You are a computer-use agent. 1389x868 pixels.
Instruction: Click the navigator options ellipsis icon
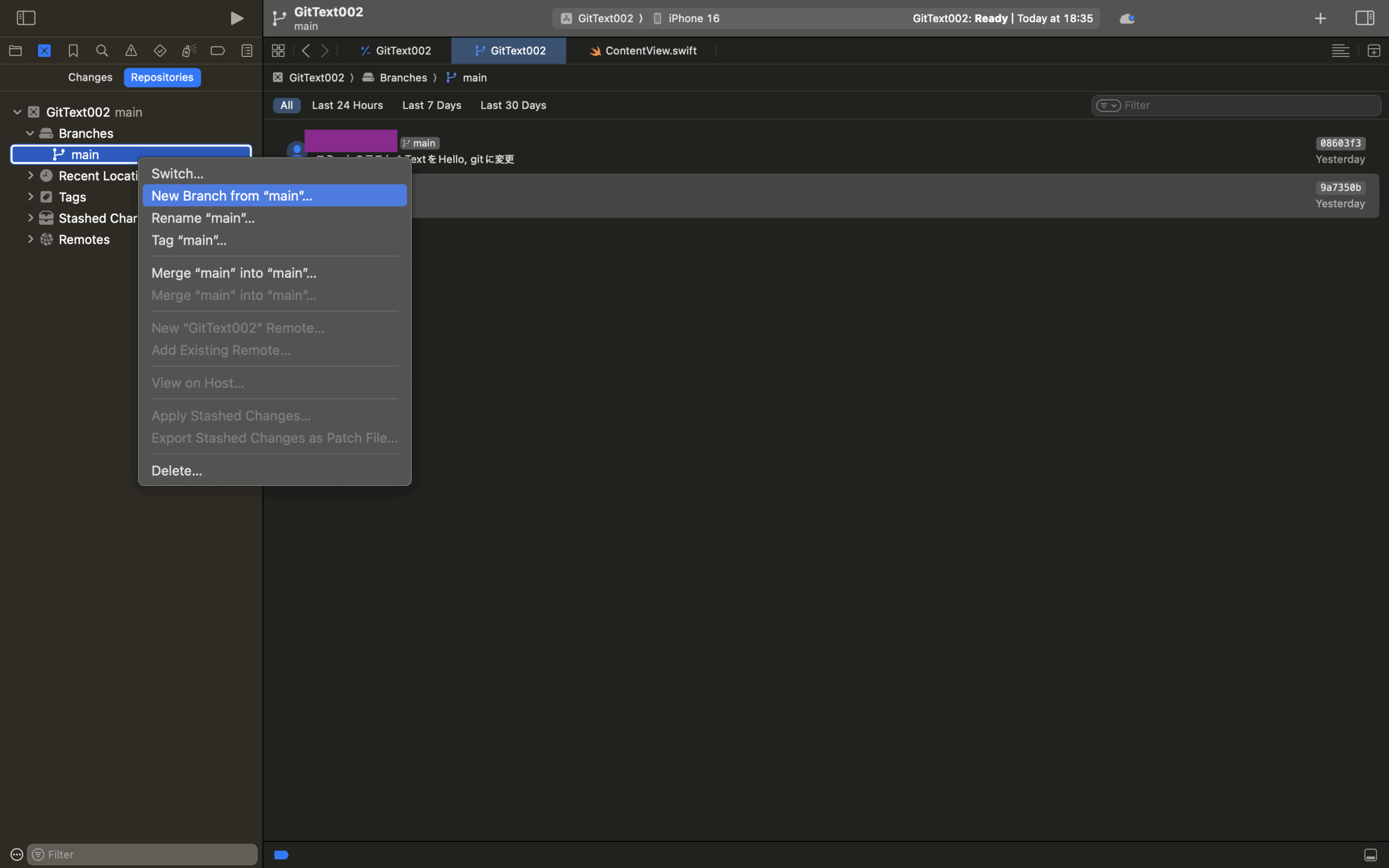click(x=17, y=854)
